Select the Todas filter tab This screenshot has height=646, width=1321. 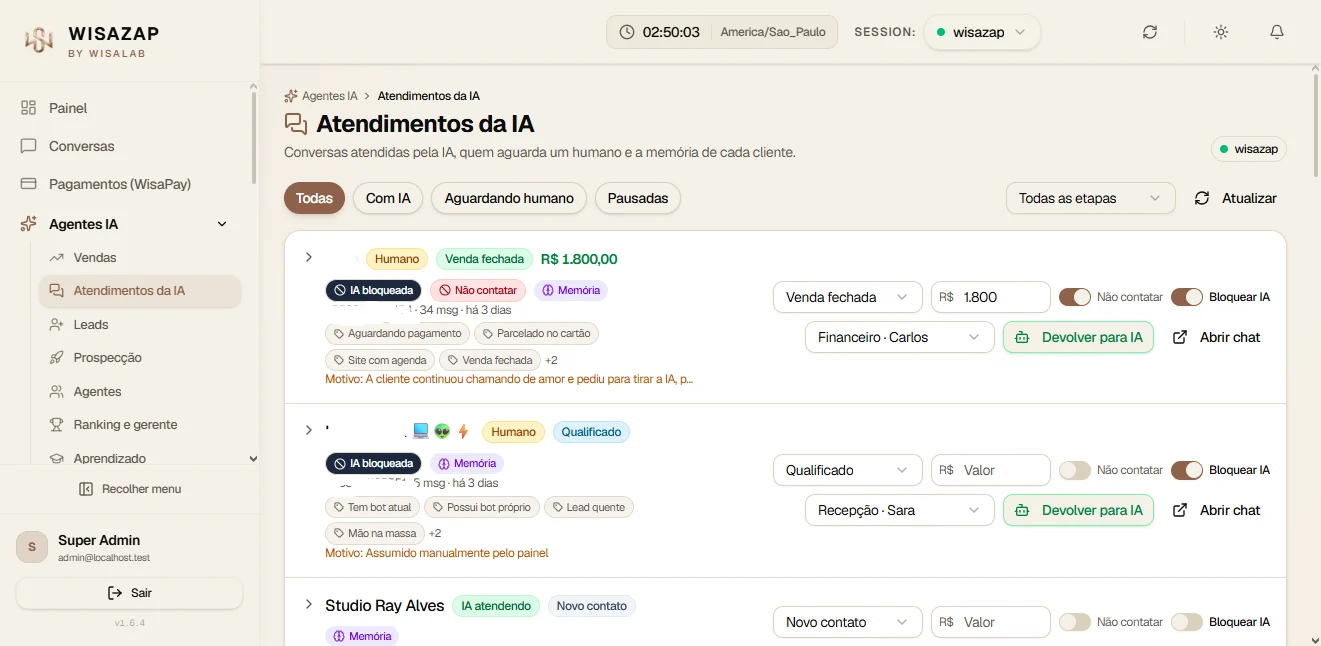click(314, 198)
